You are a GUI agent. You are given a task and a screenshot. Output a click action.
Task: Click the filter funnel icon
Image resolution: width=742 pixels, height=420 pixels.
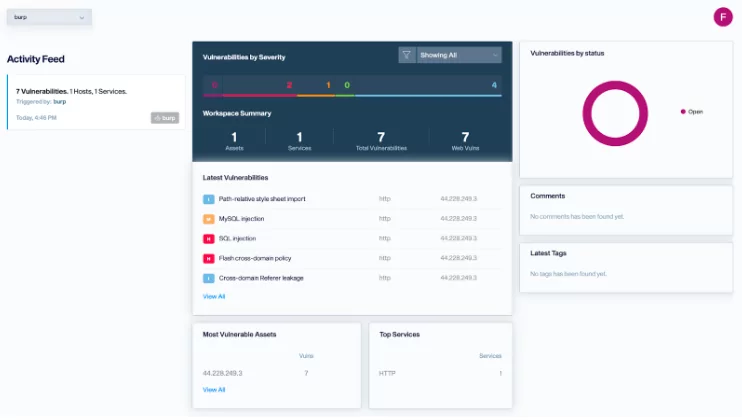pyautogui.click(x=407, y=56)
